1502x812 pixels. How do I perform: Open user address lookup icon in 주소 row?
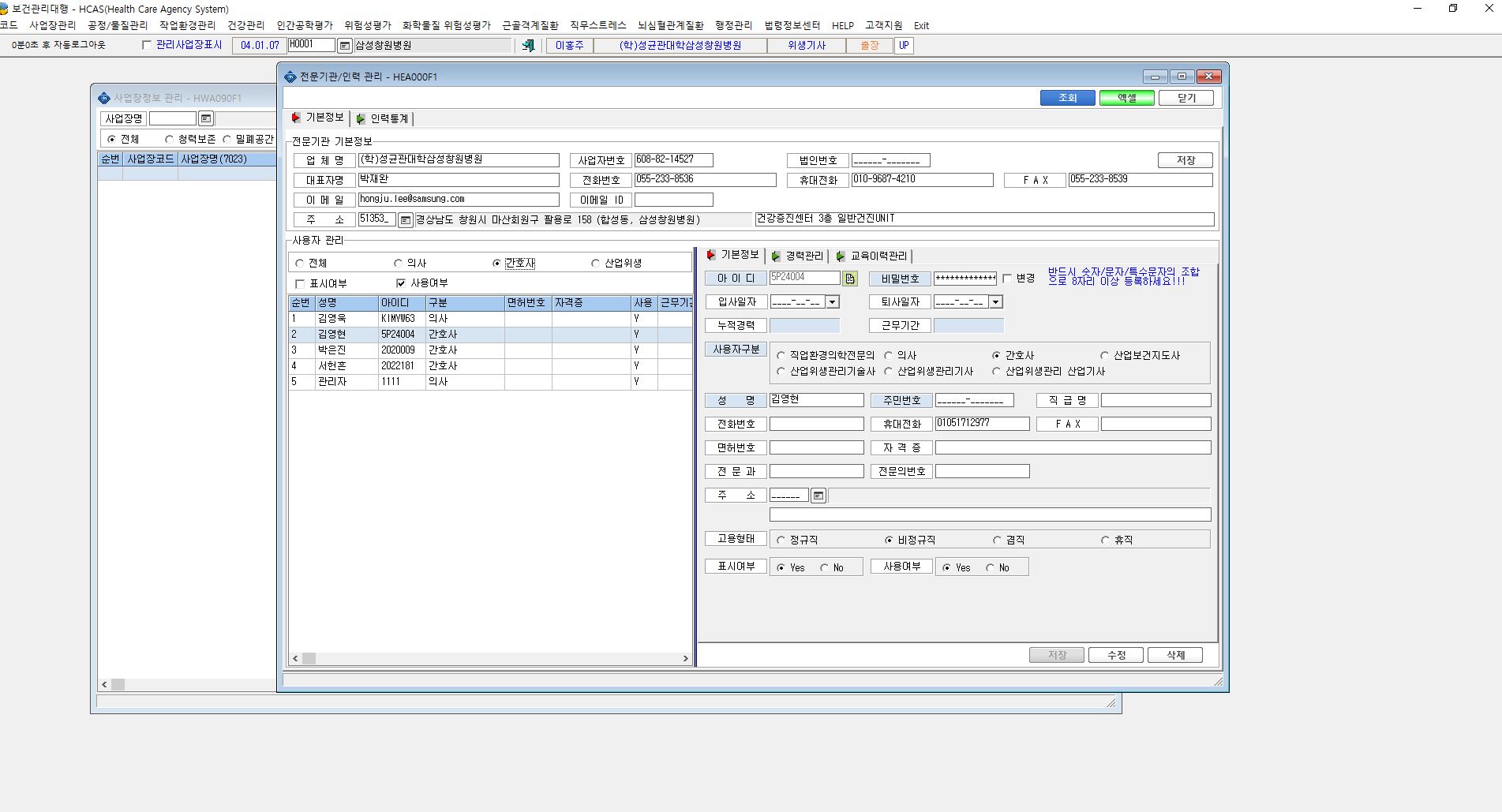[818, 496]
